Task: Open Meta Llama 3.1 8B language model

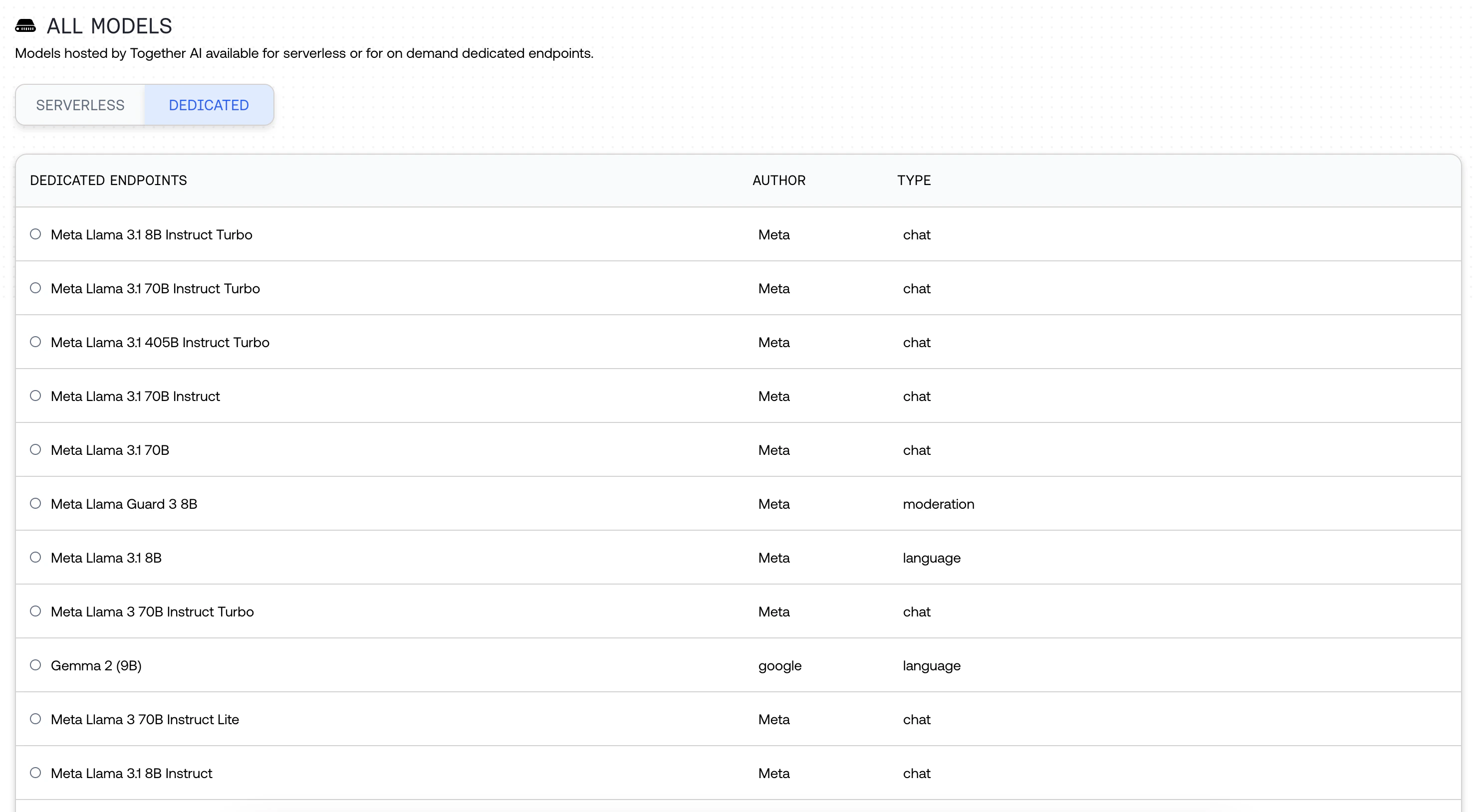Action: 106,558
